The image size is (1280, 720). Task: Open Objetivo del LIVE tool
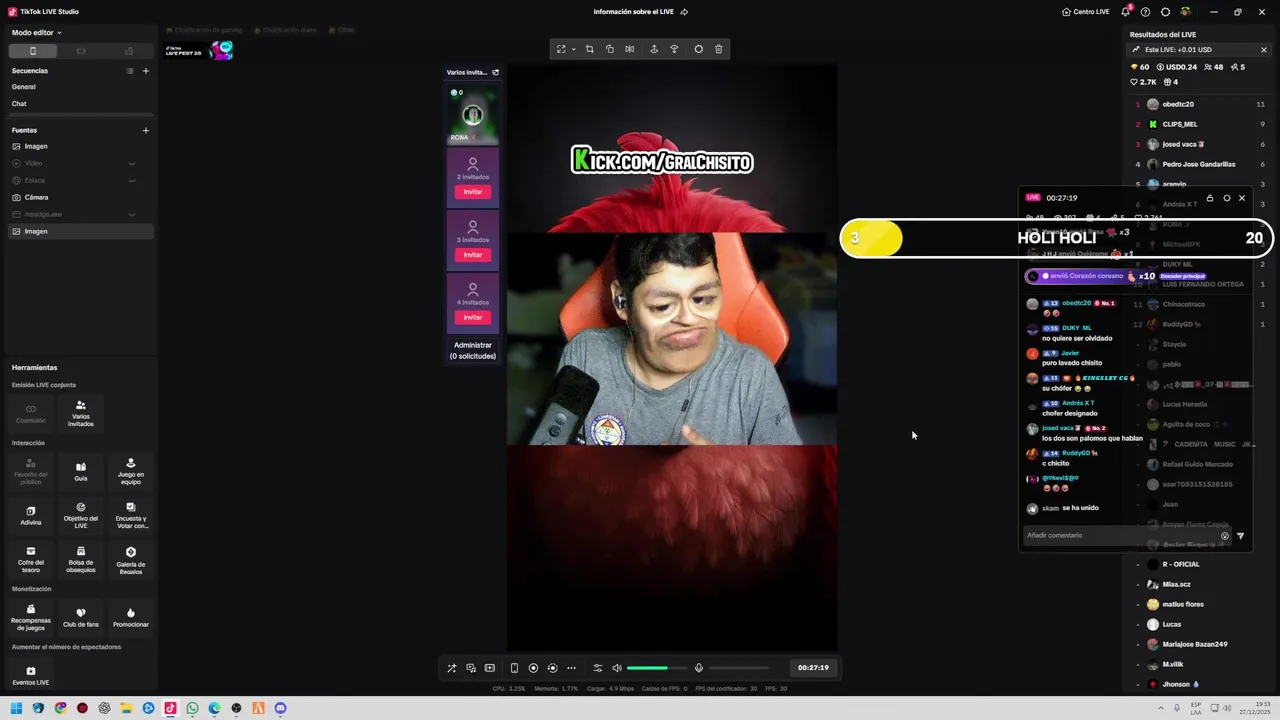click(81, 515)
